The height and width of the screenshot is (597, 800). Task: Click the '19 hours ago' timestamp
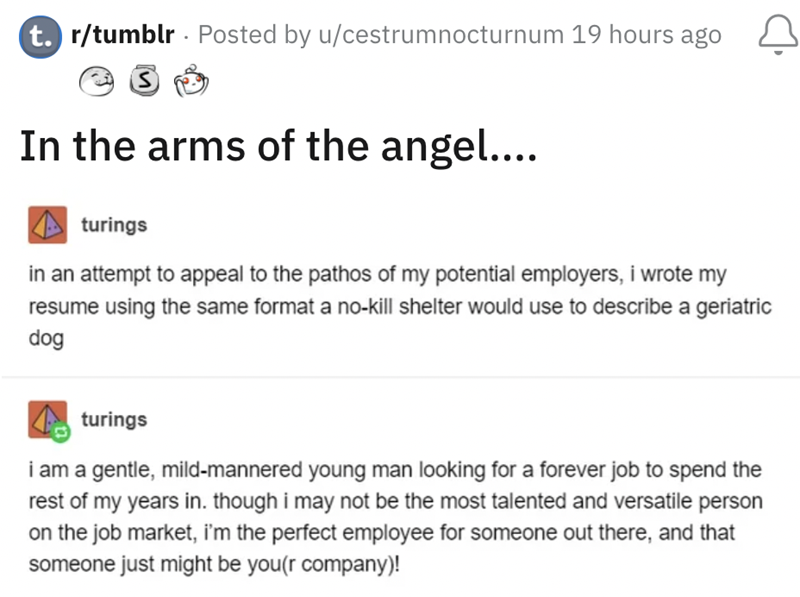[647, 35]
